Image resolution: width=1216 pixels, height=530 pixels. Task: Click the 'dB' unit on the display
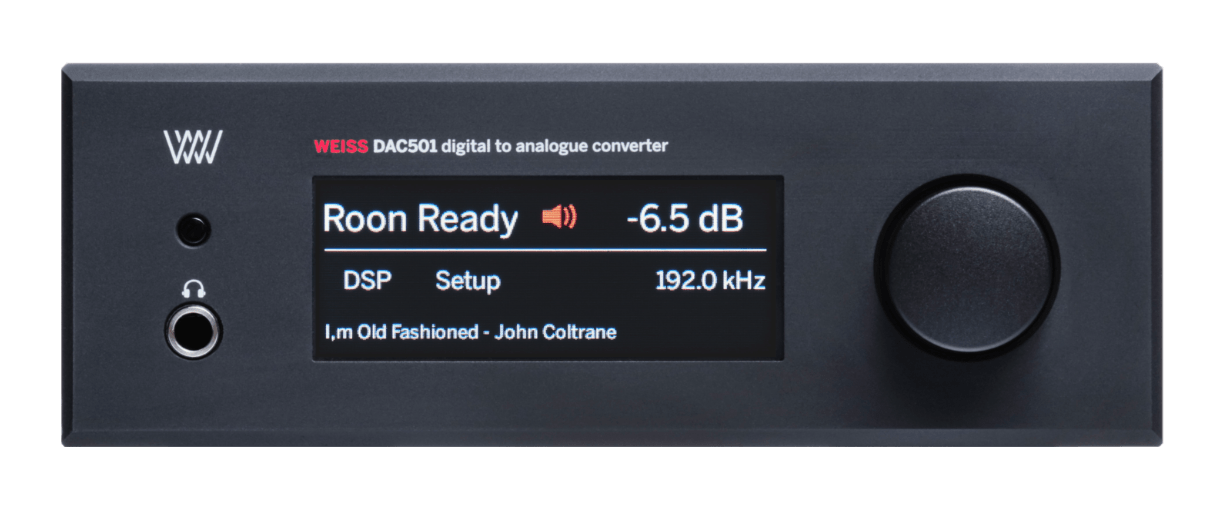click(720, 218)
